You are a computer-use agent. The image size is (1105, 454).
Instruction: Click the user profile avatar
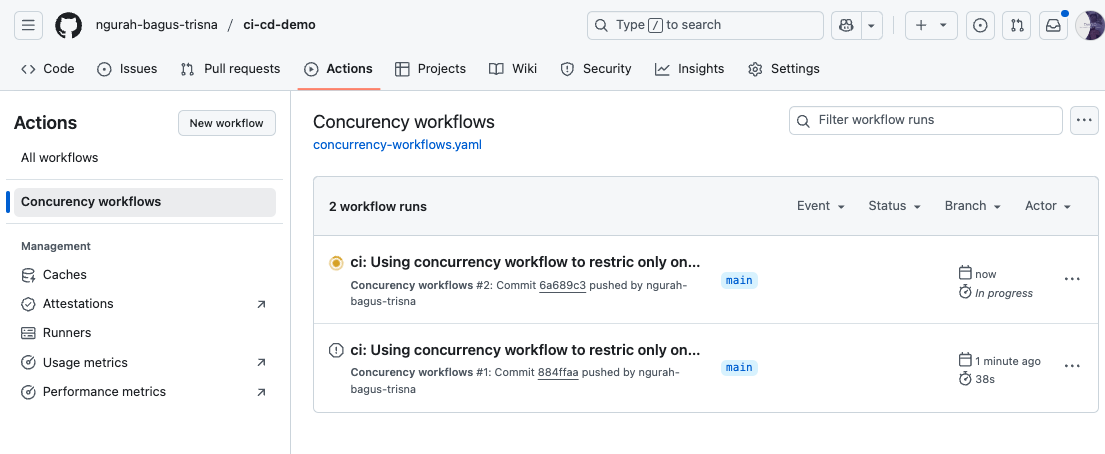pyautogui.click(x=1089, y=25)
